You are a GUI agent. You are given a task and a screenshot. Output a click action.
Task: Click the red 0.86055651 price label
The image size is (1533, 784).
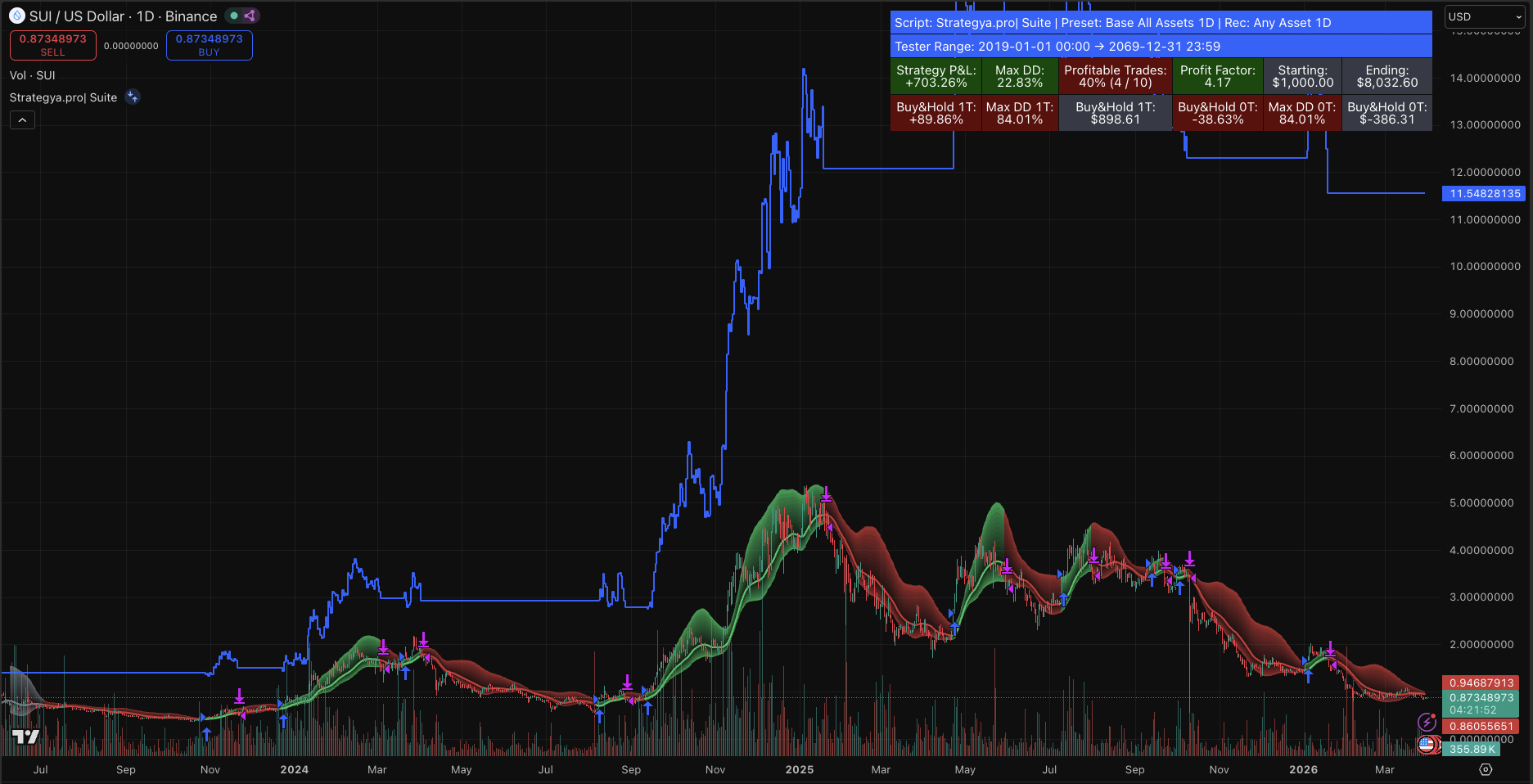[1481, 726]
